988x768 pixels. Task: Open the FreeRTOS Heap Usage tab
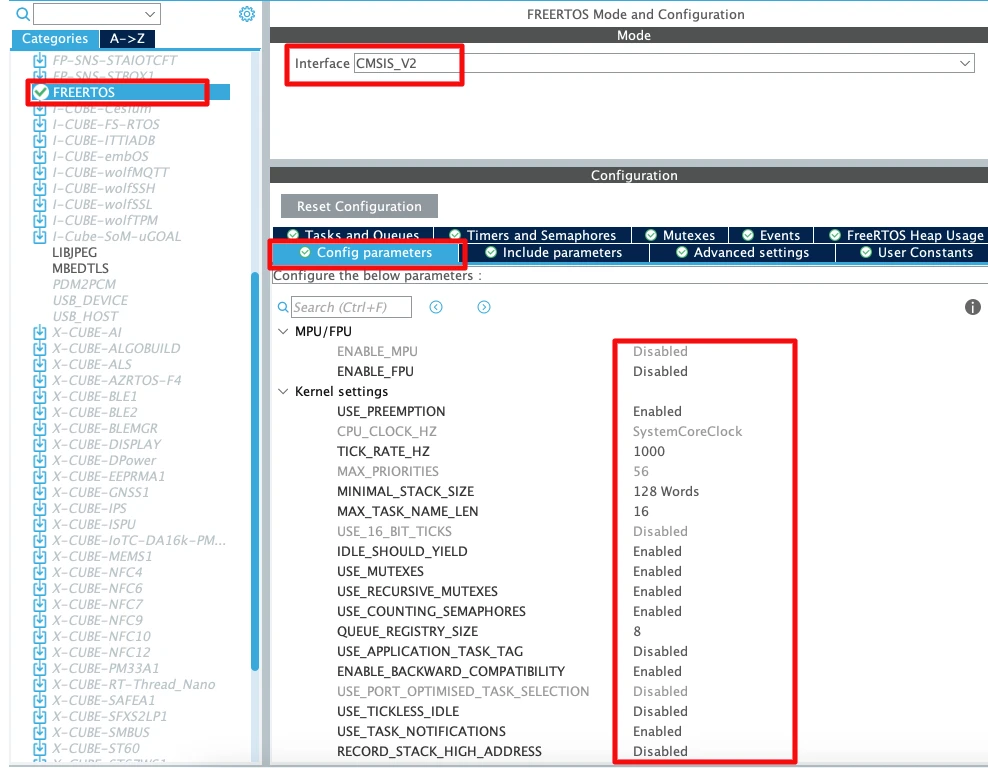tap(905, 235)
